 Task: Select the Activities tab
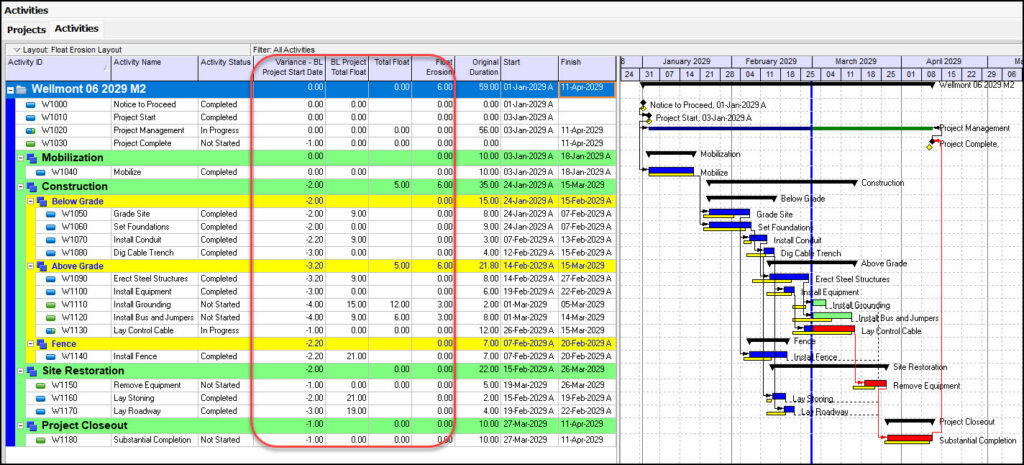[x=76, y=29]
